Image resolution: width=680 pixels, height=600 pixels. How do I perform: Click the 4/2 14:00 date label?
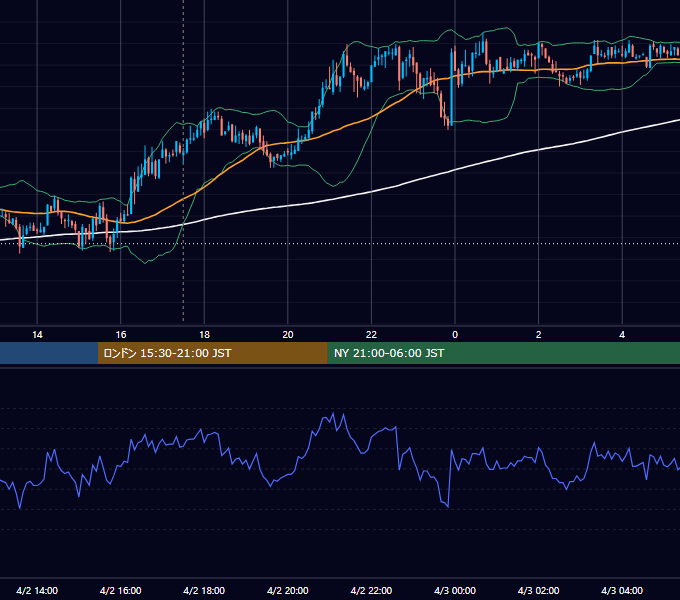37,590
